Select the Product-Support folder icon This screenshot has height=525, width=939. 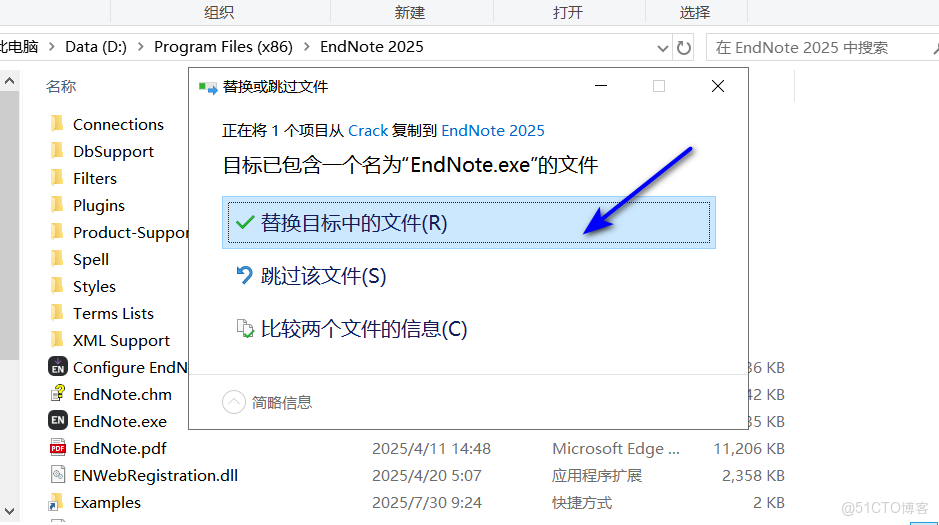click(57, 231)
